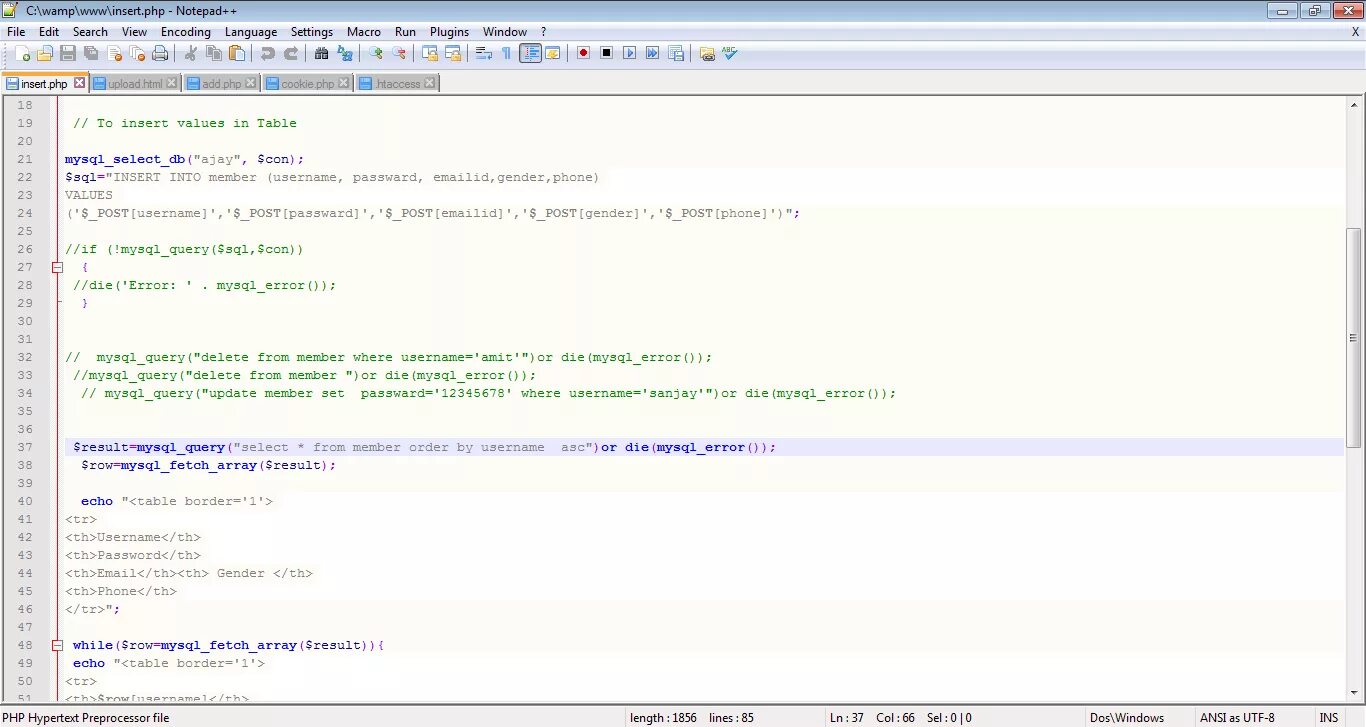Click the ABC spell-check icon
The height and width of the screenshot is (727, 1366).
pos(730,54)
